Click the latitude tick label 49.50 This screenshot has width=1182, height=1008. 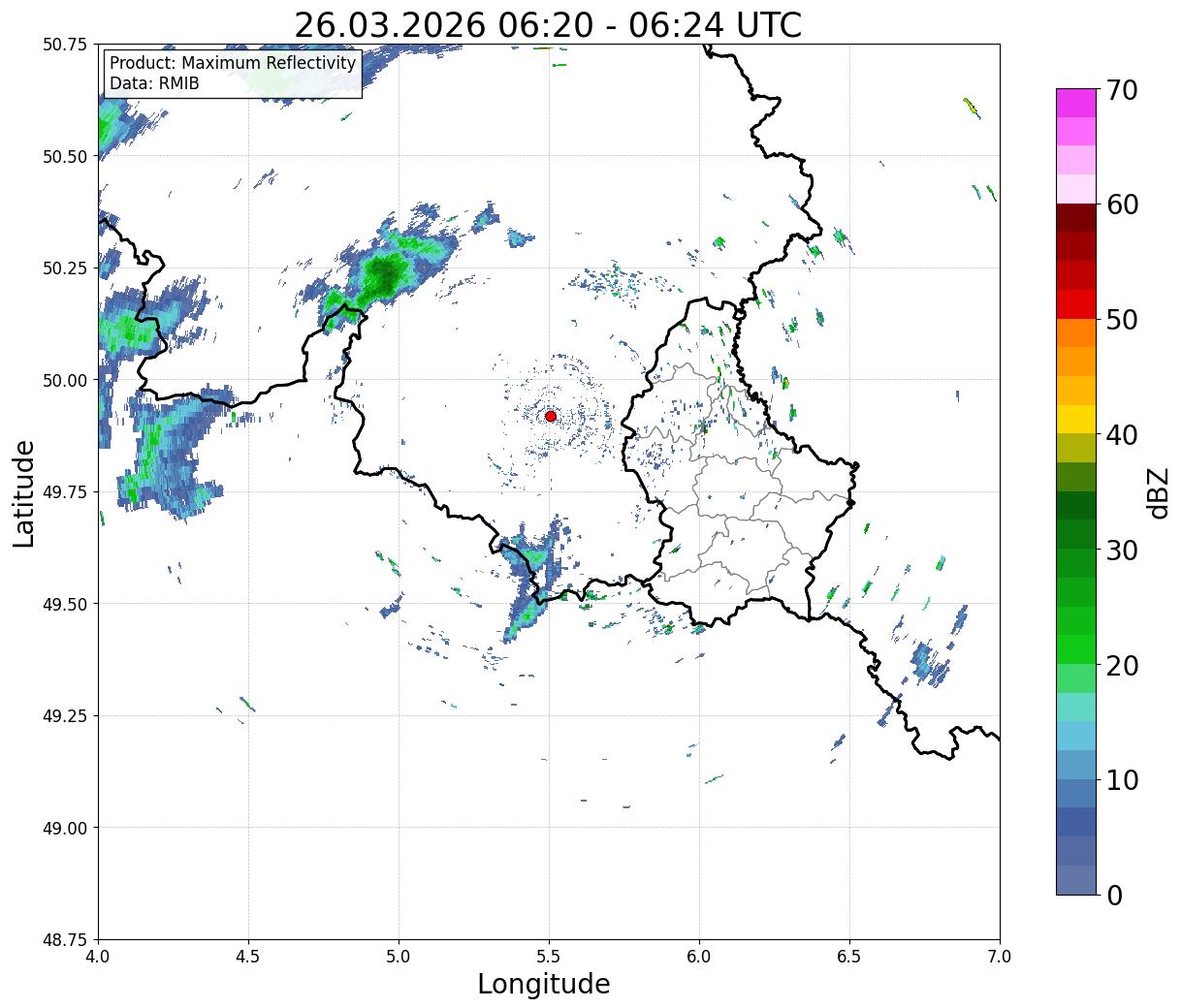(x=65, y=604)
